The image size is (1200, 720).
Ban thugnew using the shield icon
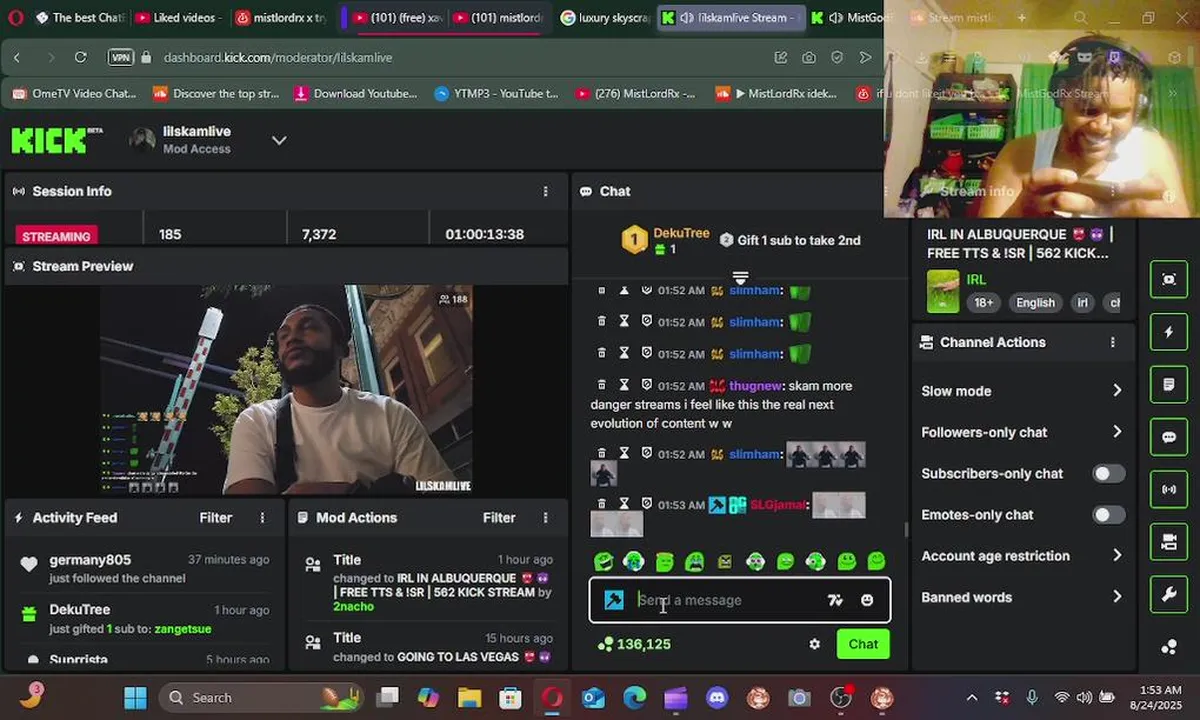647,385
